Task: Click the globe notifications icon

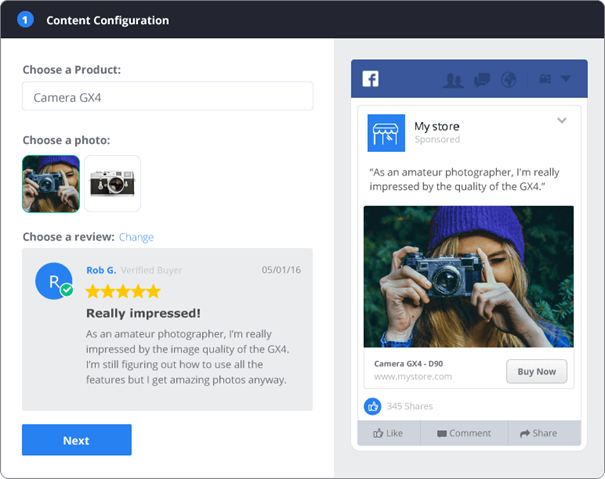Action: coord(508,80)
